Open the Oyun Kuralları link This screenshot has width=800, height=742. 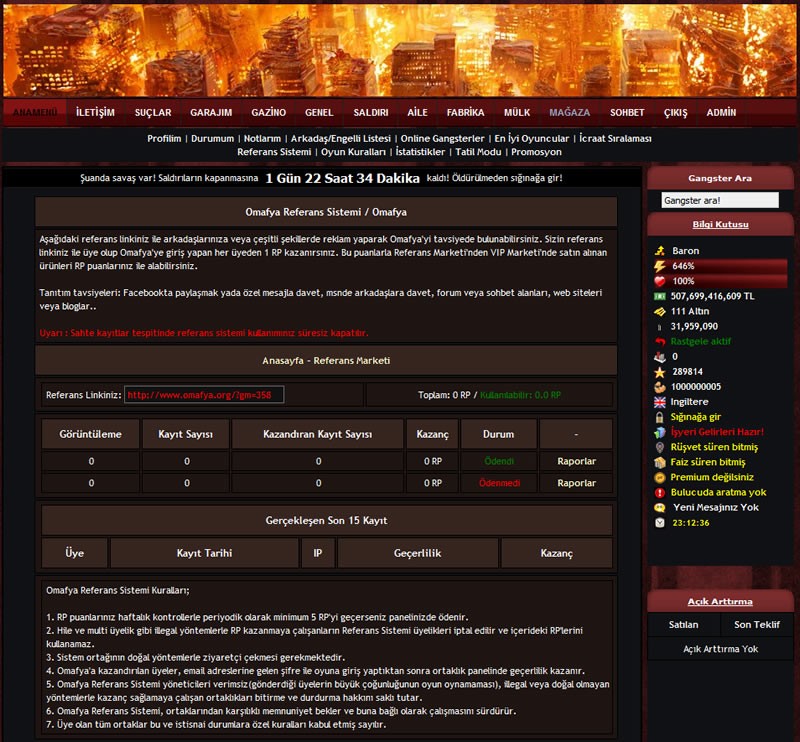click(353, 152)
